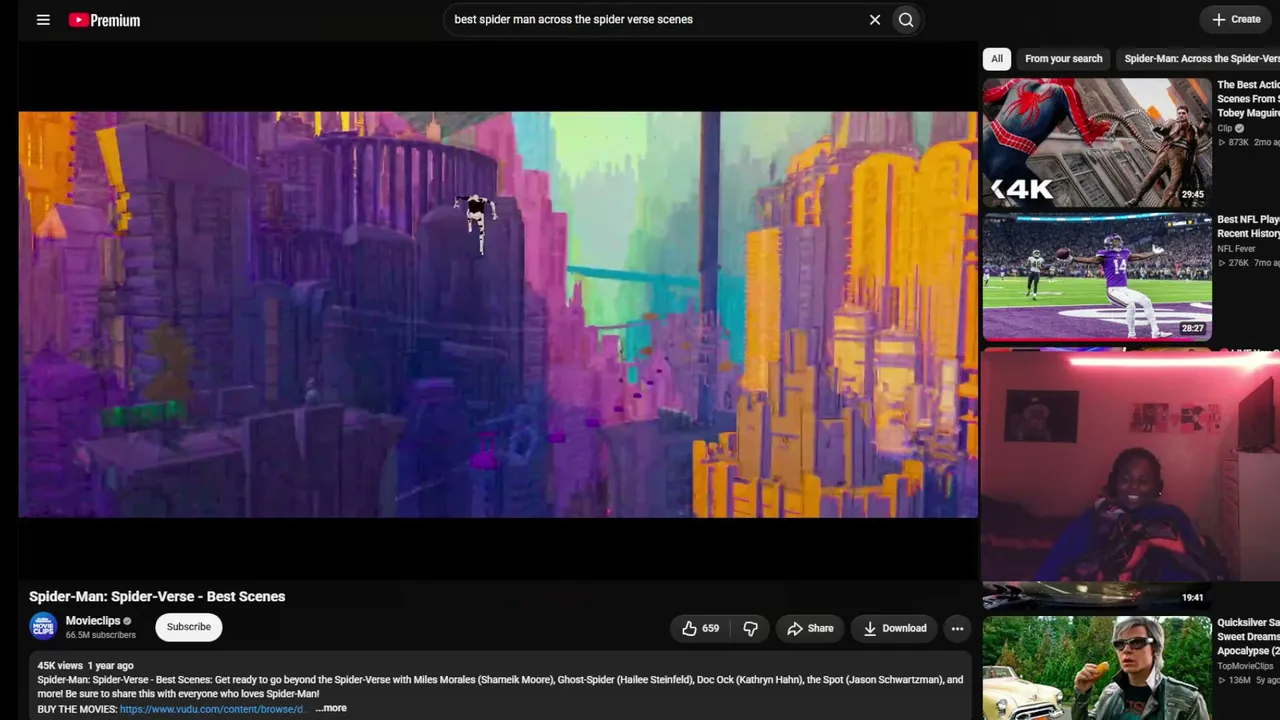
Task: Share the video
Action: 810,628
